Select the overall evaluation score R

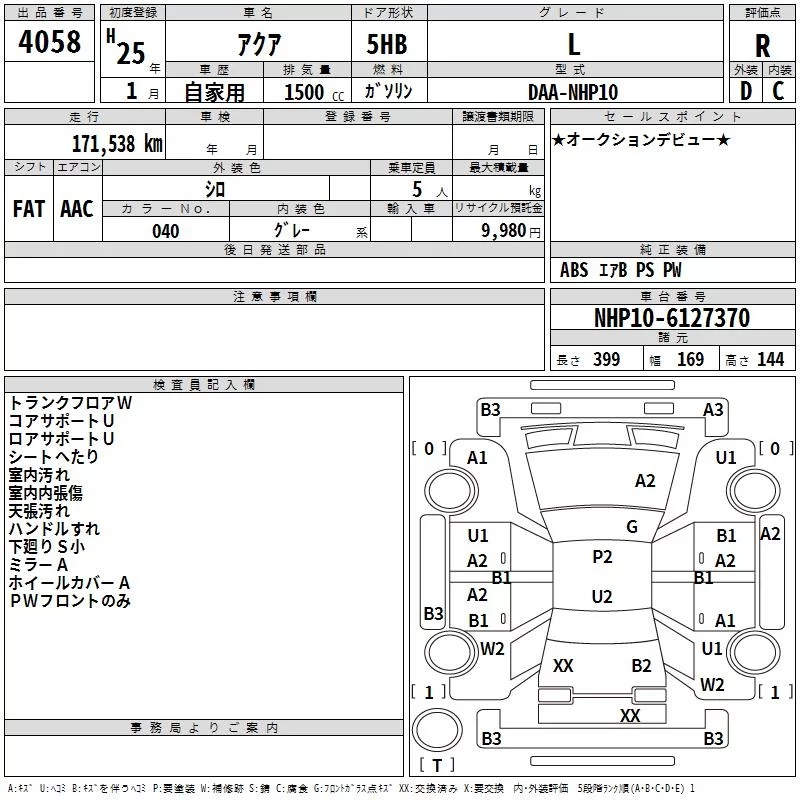point(763,45)
